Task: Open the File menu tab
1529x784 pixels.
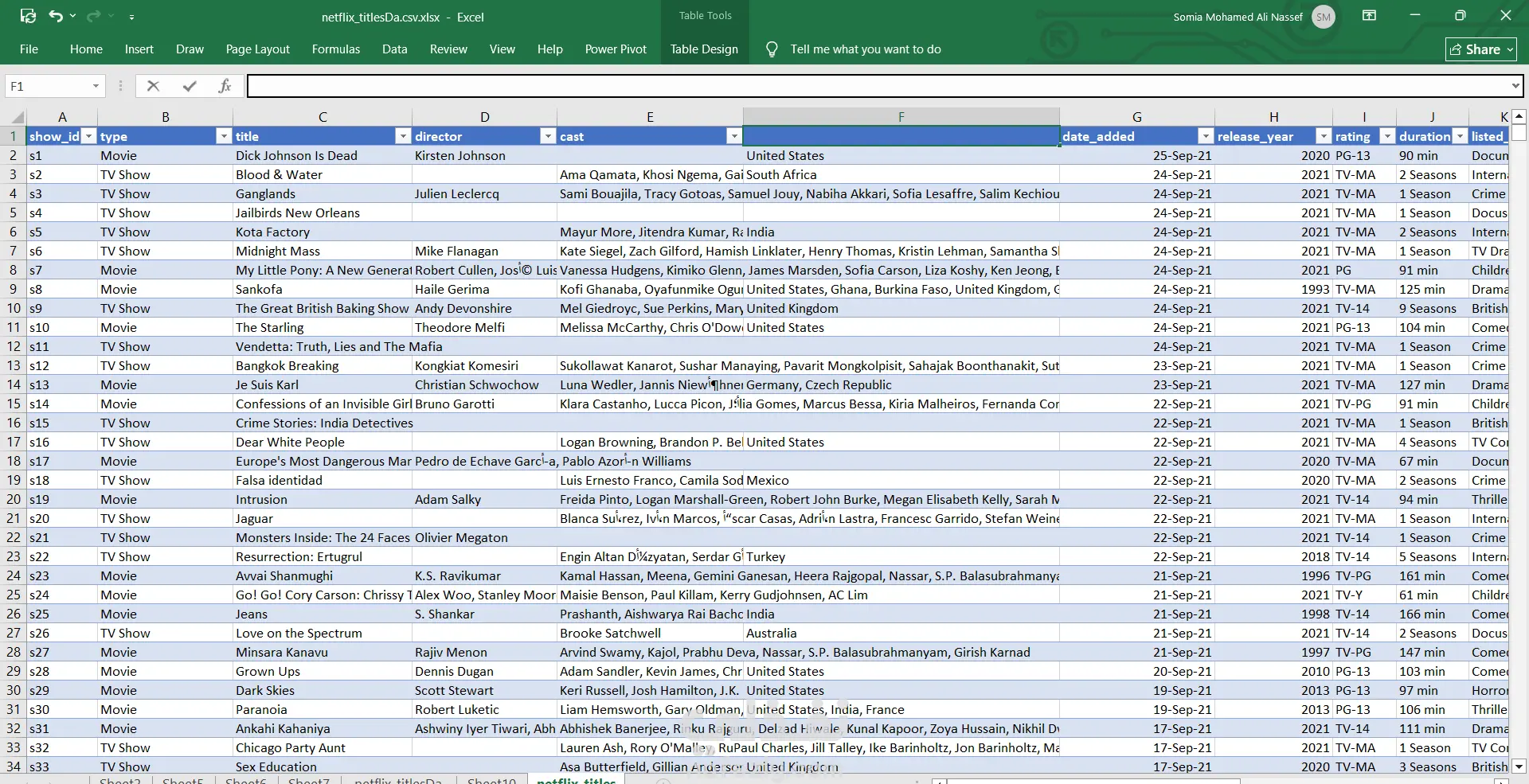Action: [29, 49]
